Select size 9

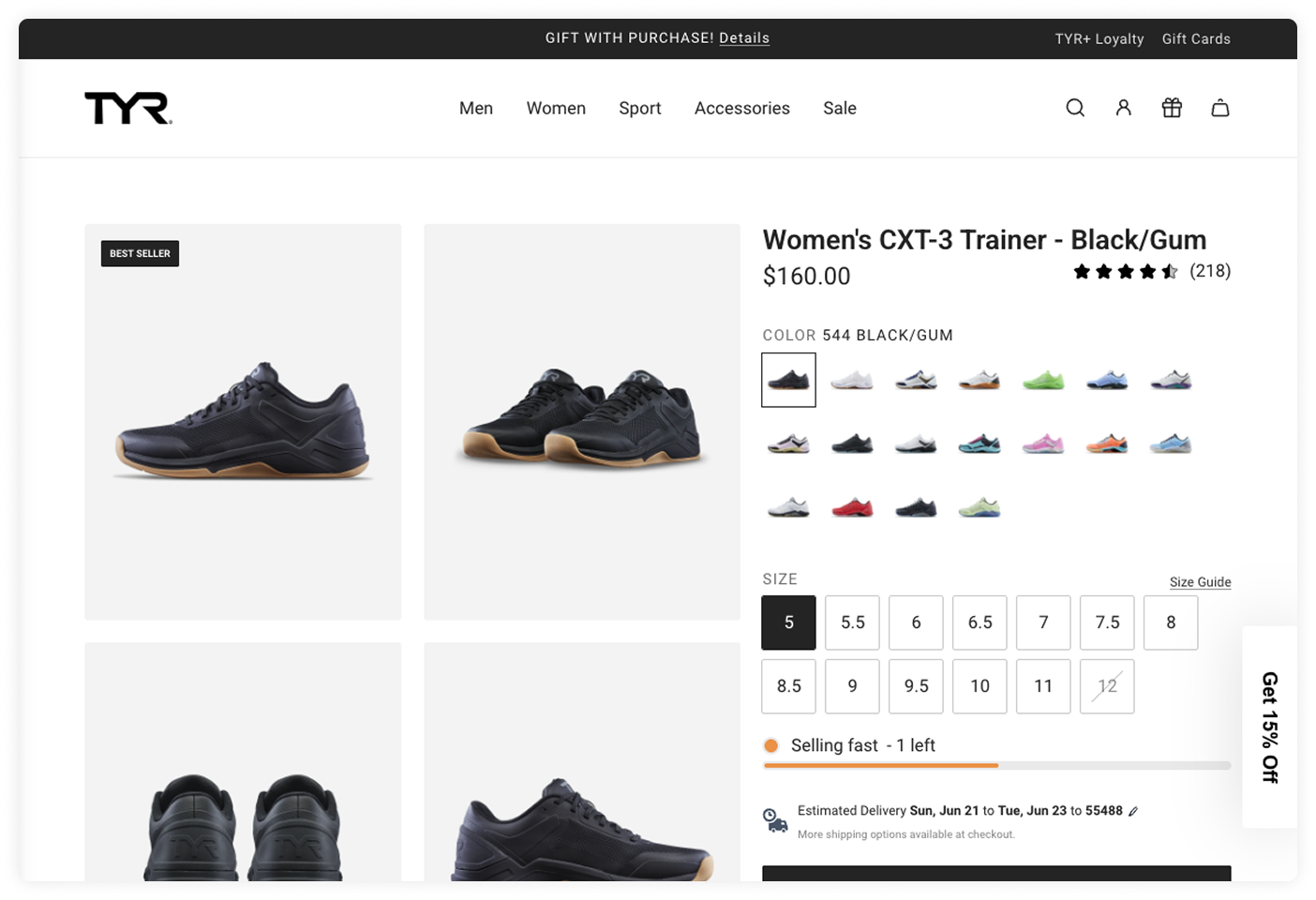[x=852, y=686]
